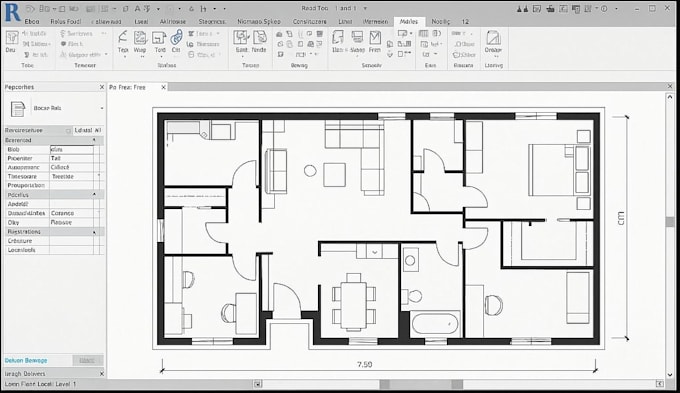Open the type selector dropdown beside Bocar Rals
Image resolution: width=680 pixels, height=393 pixels.
[x=101, y=108]
